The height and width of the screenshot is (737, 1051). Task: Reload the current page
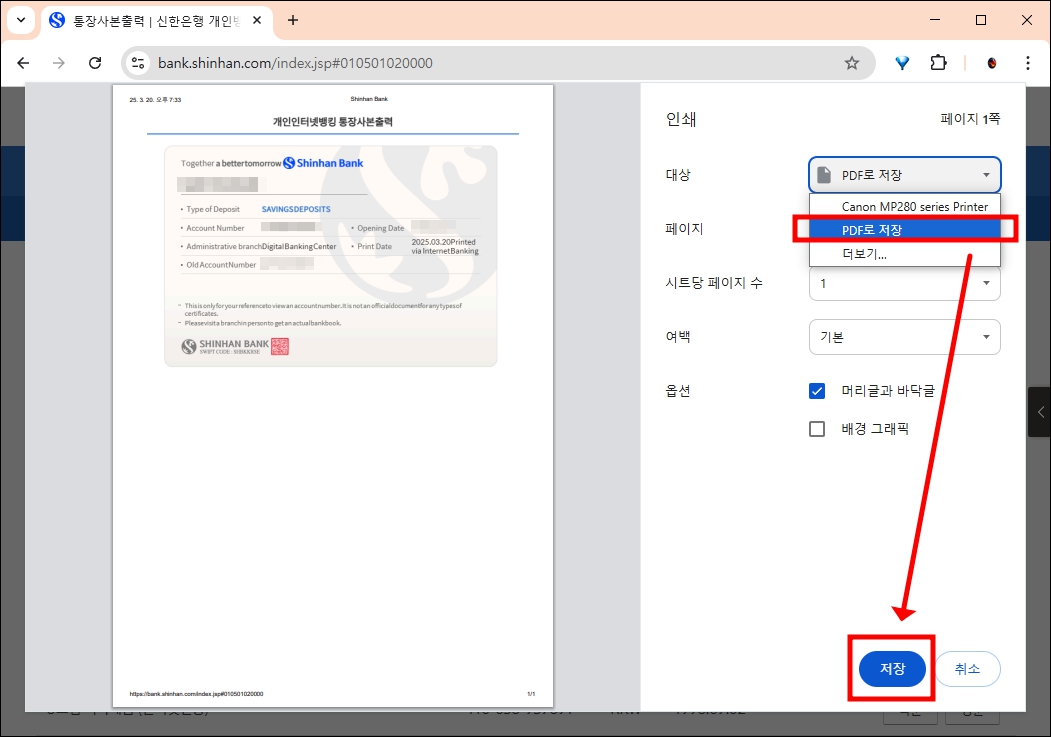click(95, 62)
